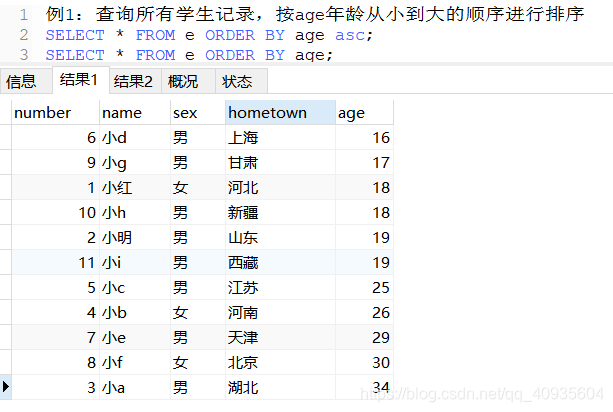Click the hometown column header

pos(280,113)
